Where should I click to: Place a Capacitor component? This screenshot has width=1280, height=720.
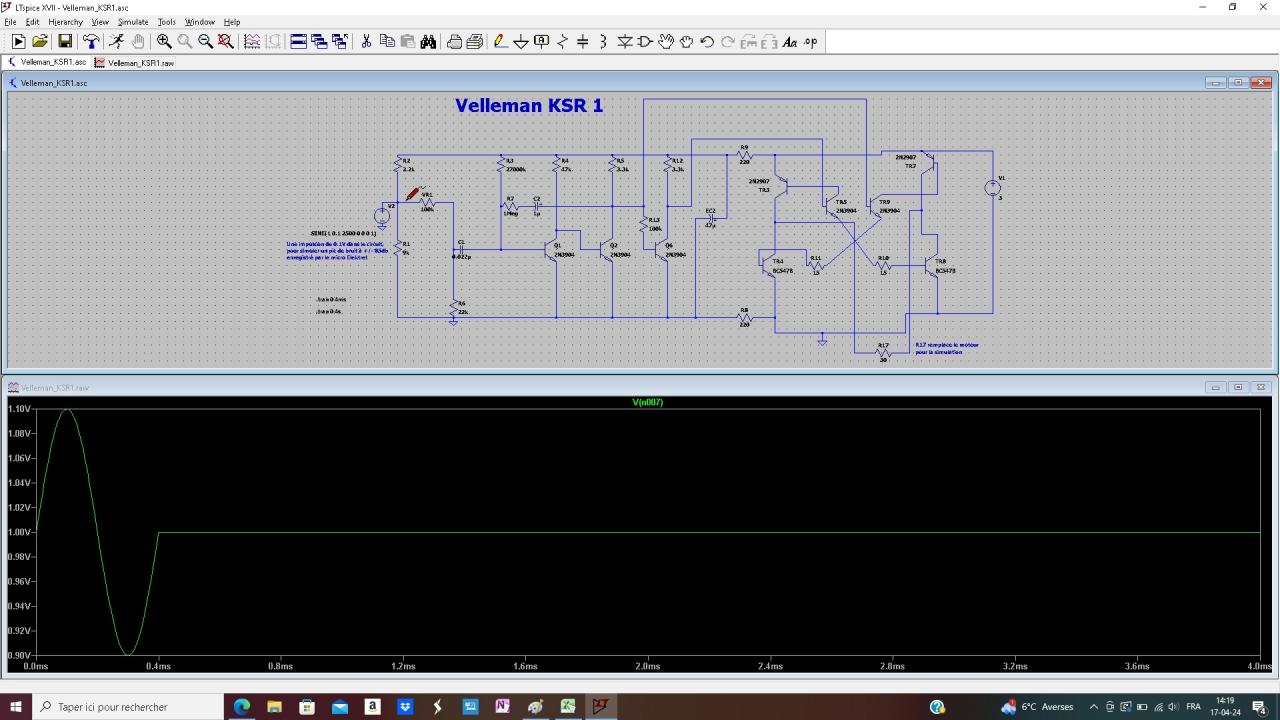click(x=583, y=41)
